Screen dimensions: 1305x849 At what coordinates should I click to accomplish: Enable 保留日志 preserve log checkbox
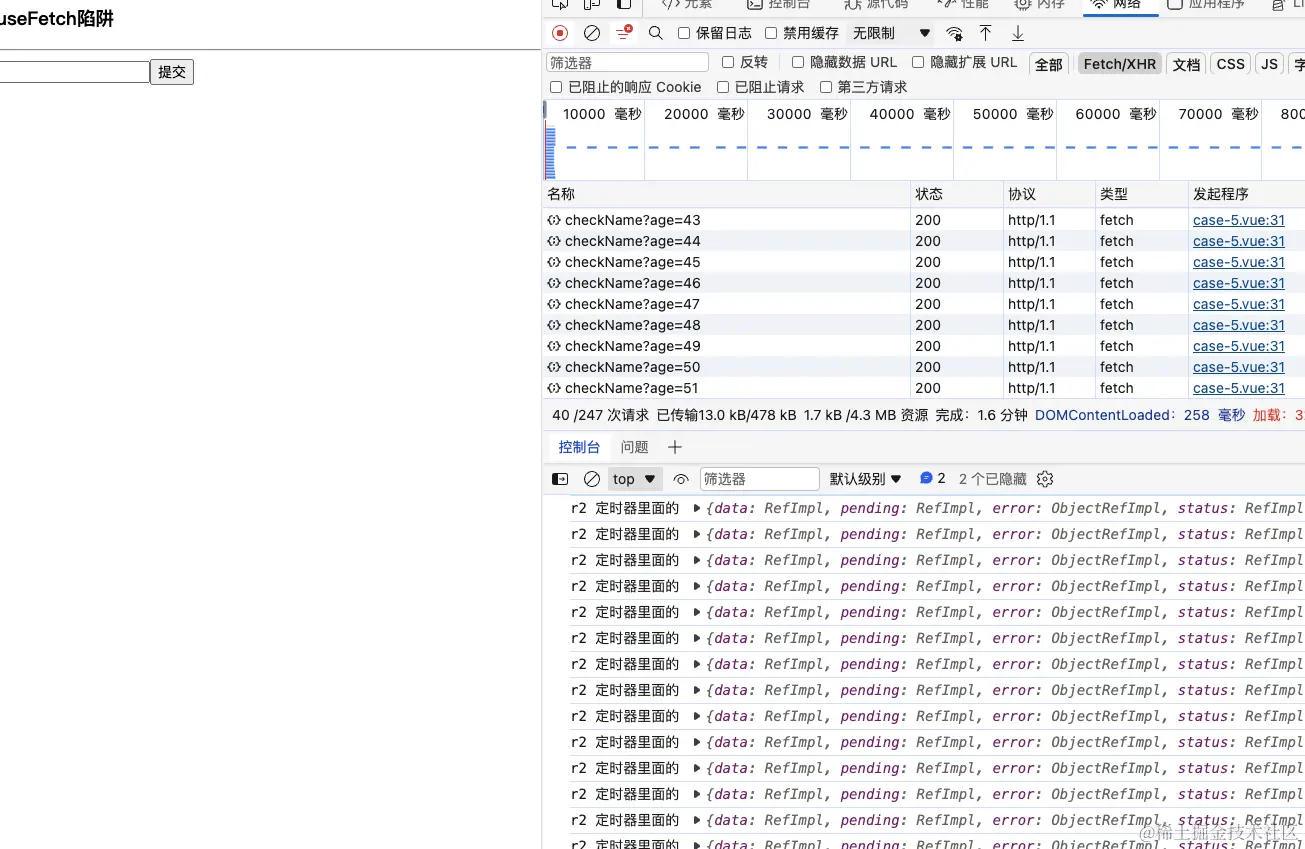[x=684, y=33]
